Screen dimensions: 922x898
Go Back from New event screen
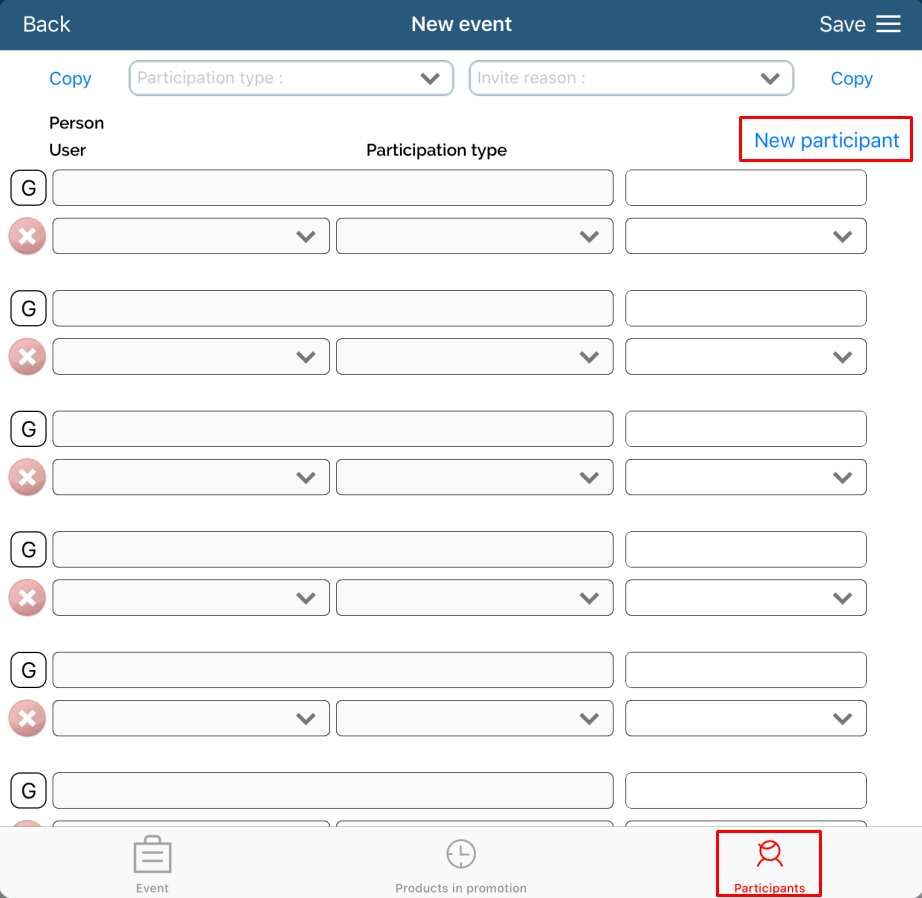pos(47,25)
